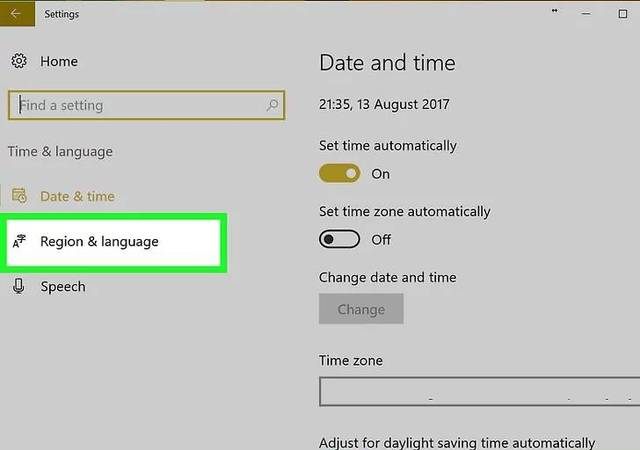Image resolution: width=640 pixels, height=450 pixels.
Task: Disable the Set time automatically switch
Action: click(x=340, y=174)
